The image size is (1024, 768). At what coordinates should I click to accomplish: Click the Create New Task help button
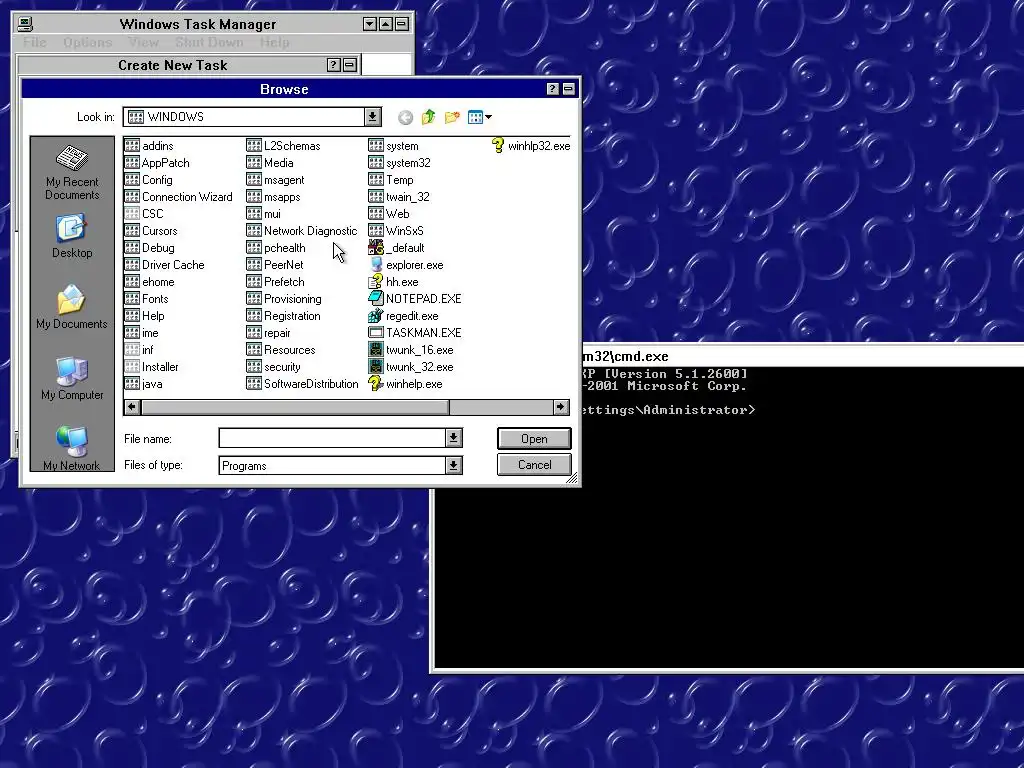[333, 65]
